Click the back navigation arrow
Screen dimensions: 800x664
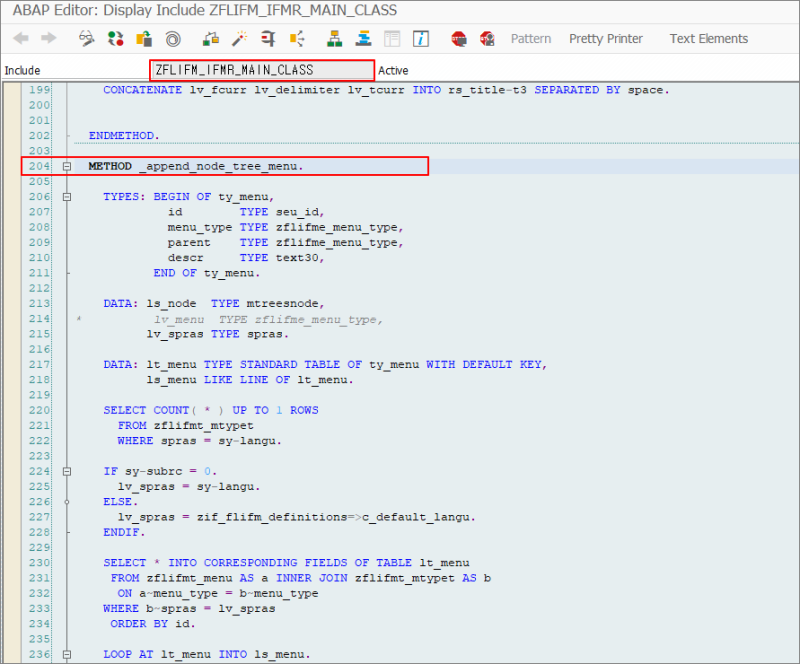tap(20, 38)
